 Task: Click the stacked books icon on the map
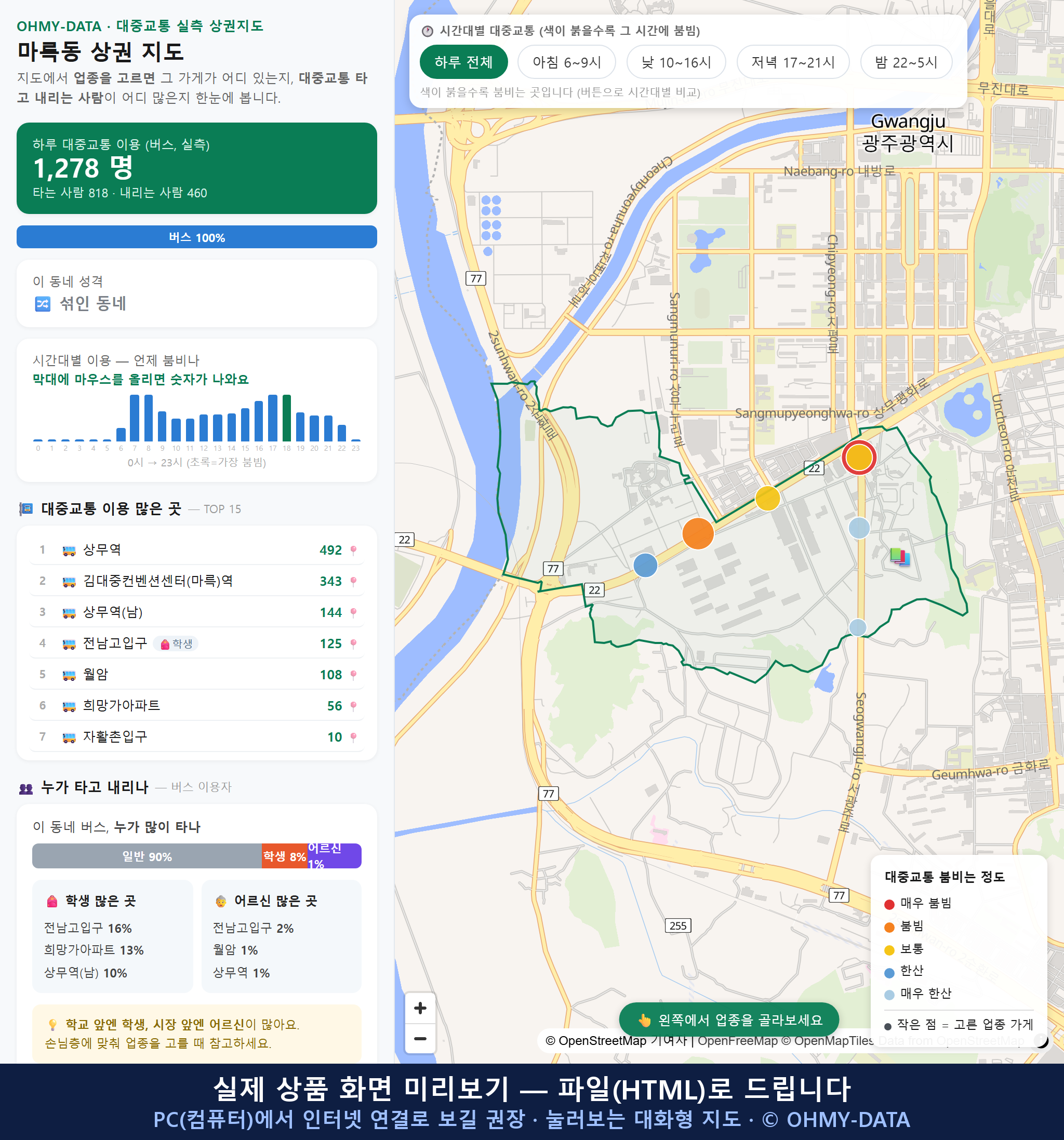coord(900,556)
